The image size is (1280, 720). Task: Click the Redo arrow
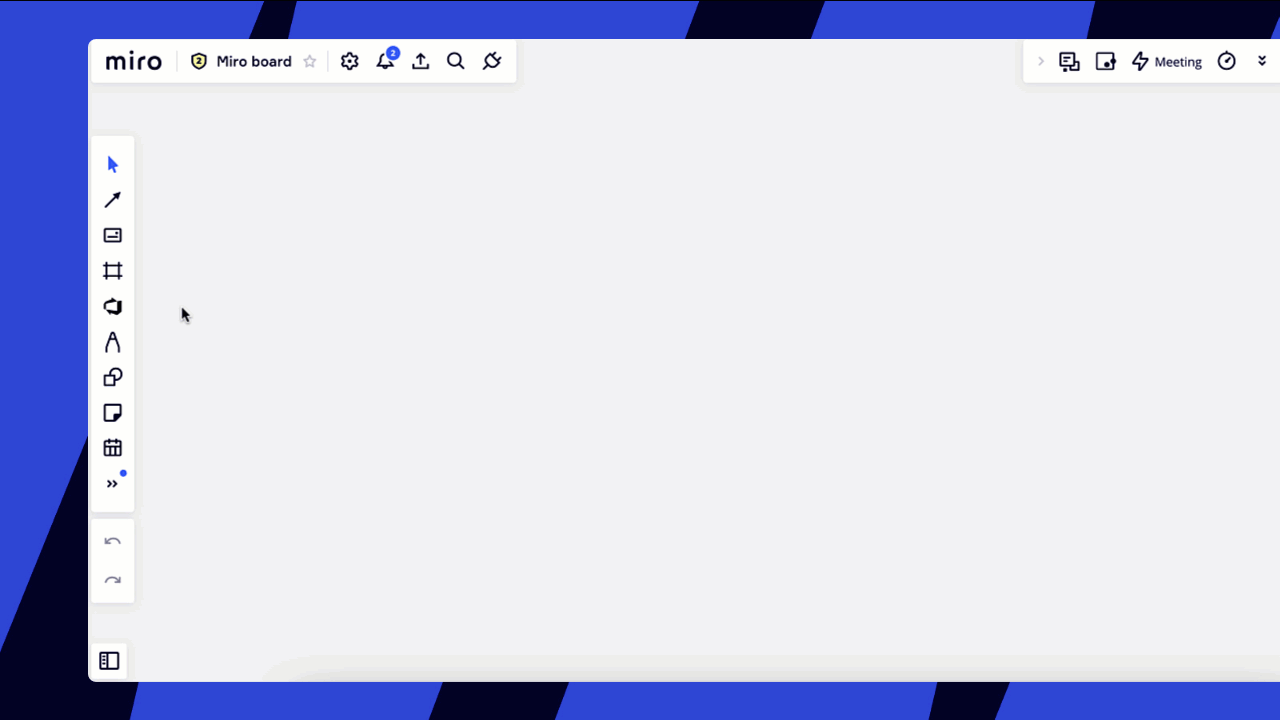pos(113,580)
